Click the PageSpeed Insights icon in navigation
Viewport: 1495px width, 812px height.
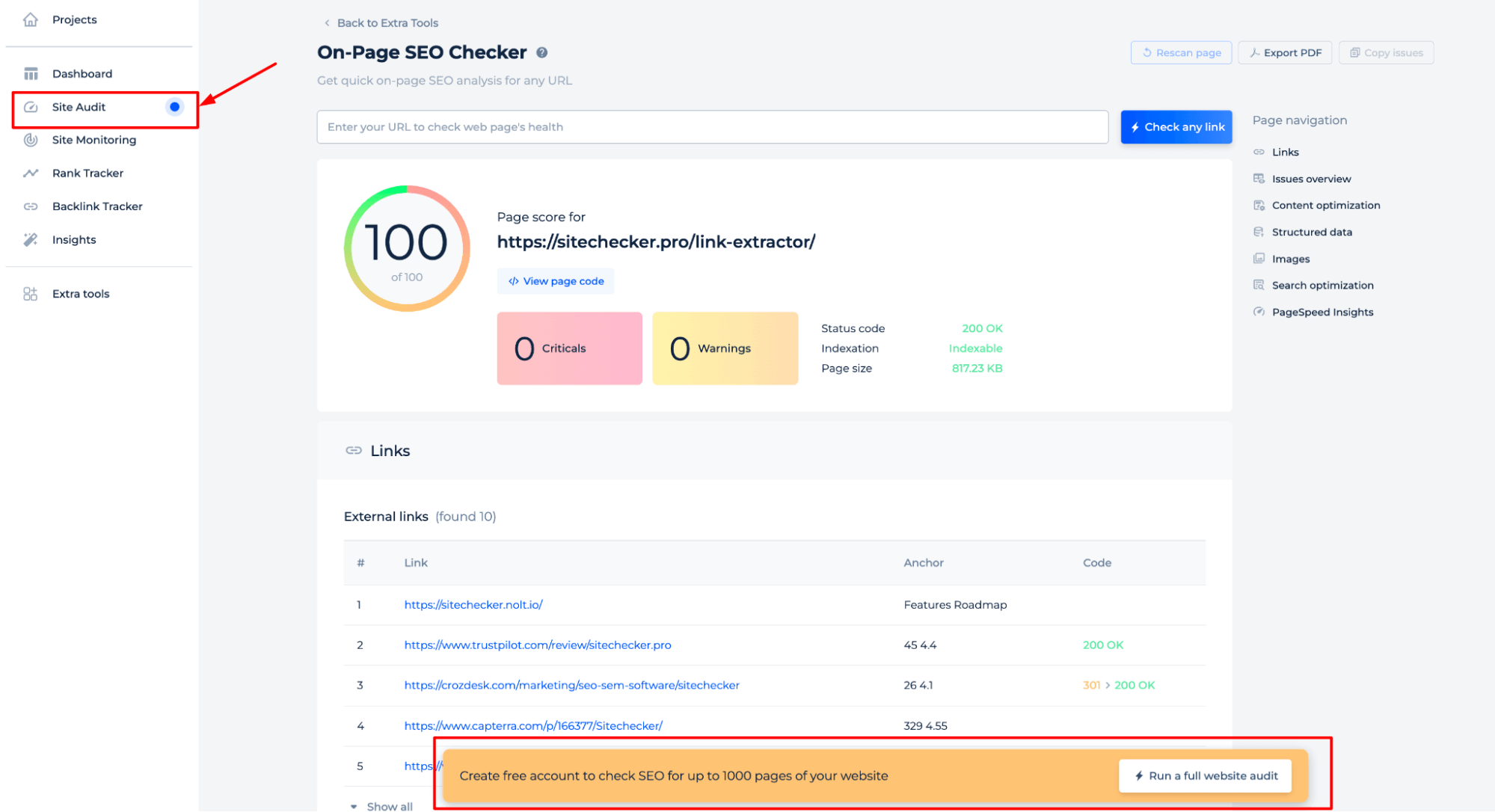tap(1259, 312)
